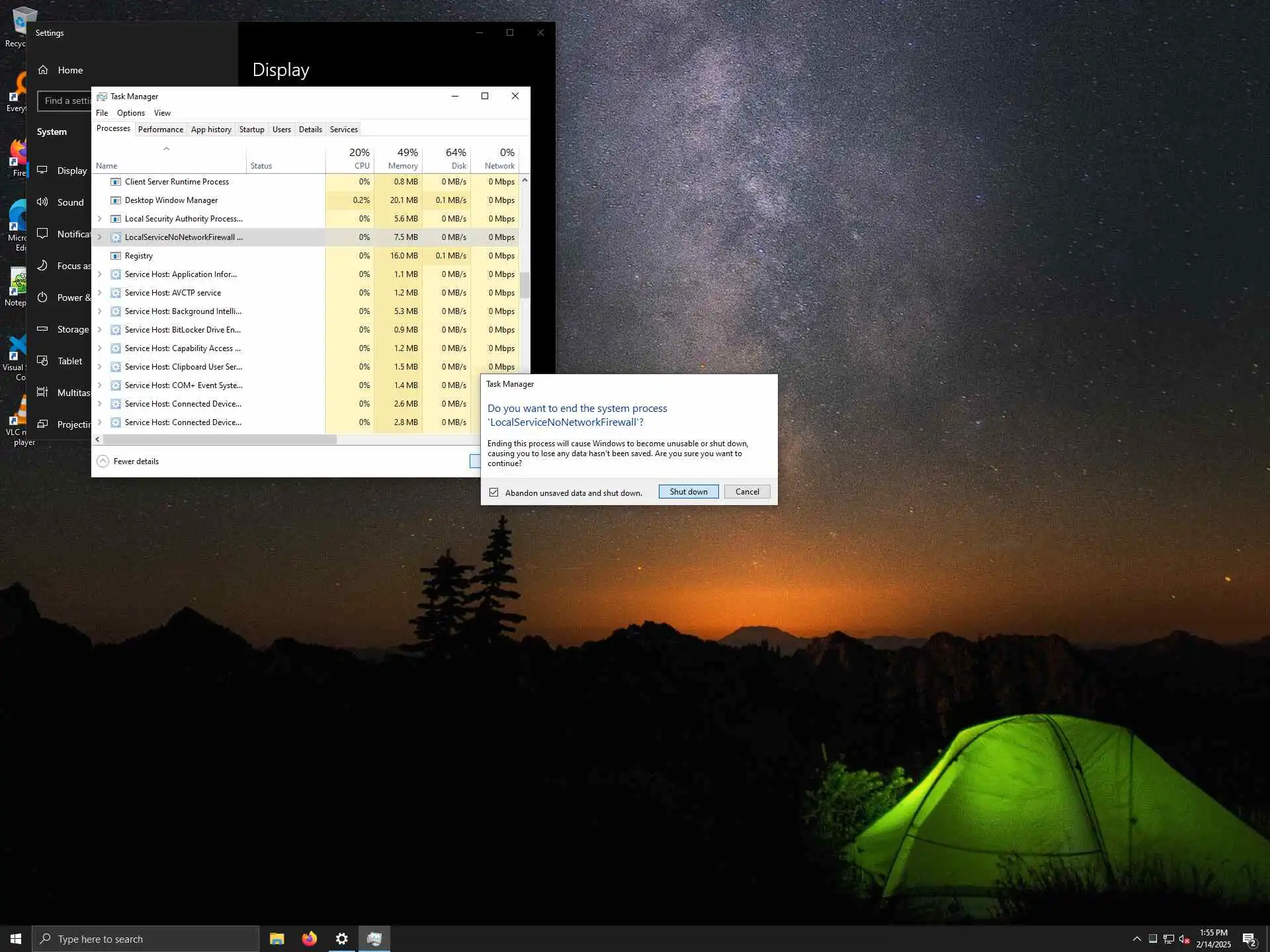Expand Service Host: AVCTP service row
The image size is (1270, 952).
pos(100,293)
